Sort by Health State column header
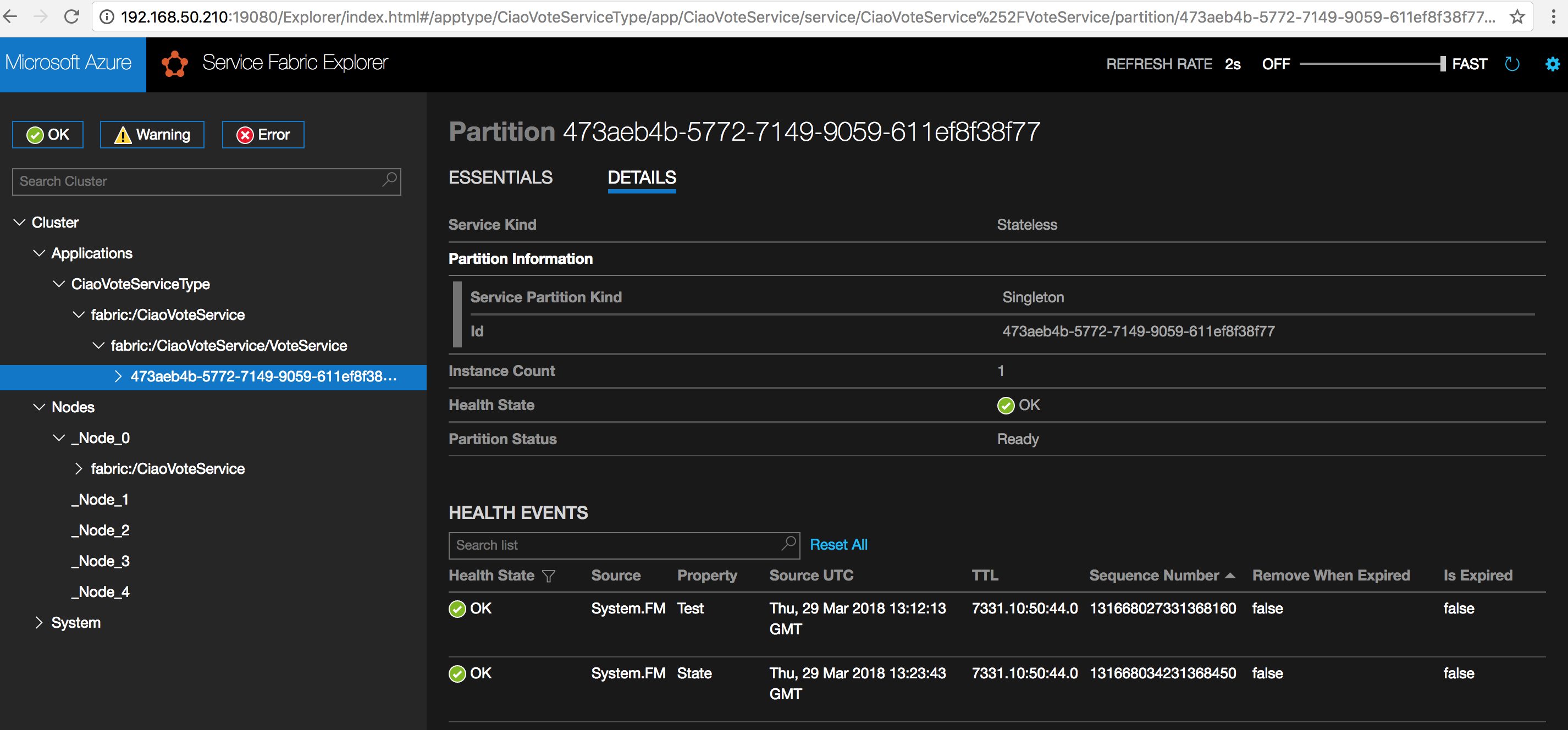Screen dimensions: 1568x730 (491, 576)
